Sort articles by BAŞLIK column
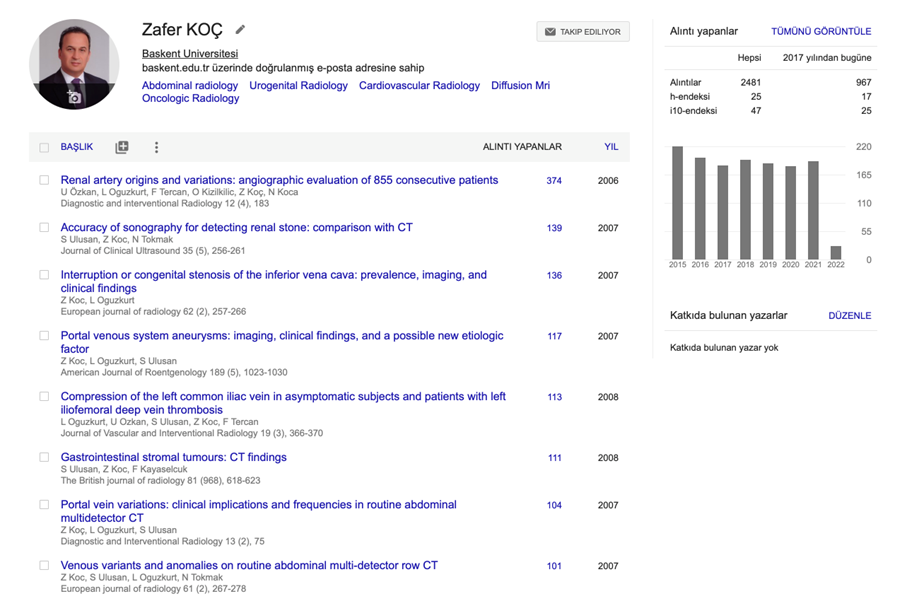 coord(77,147)
